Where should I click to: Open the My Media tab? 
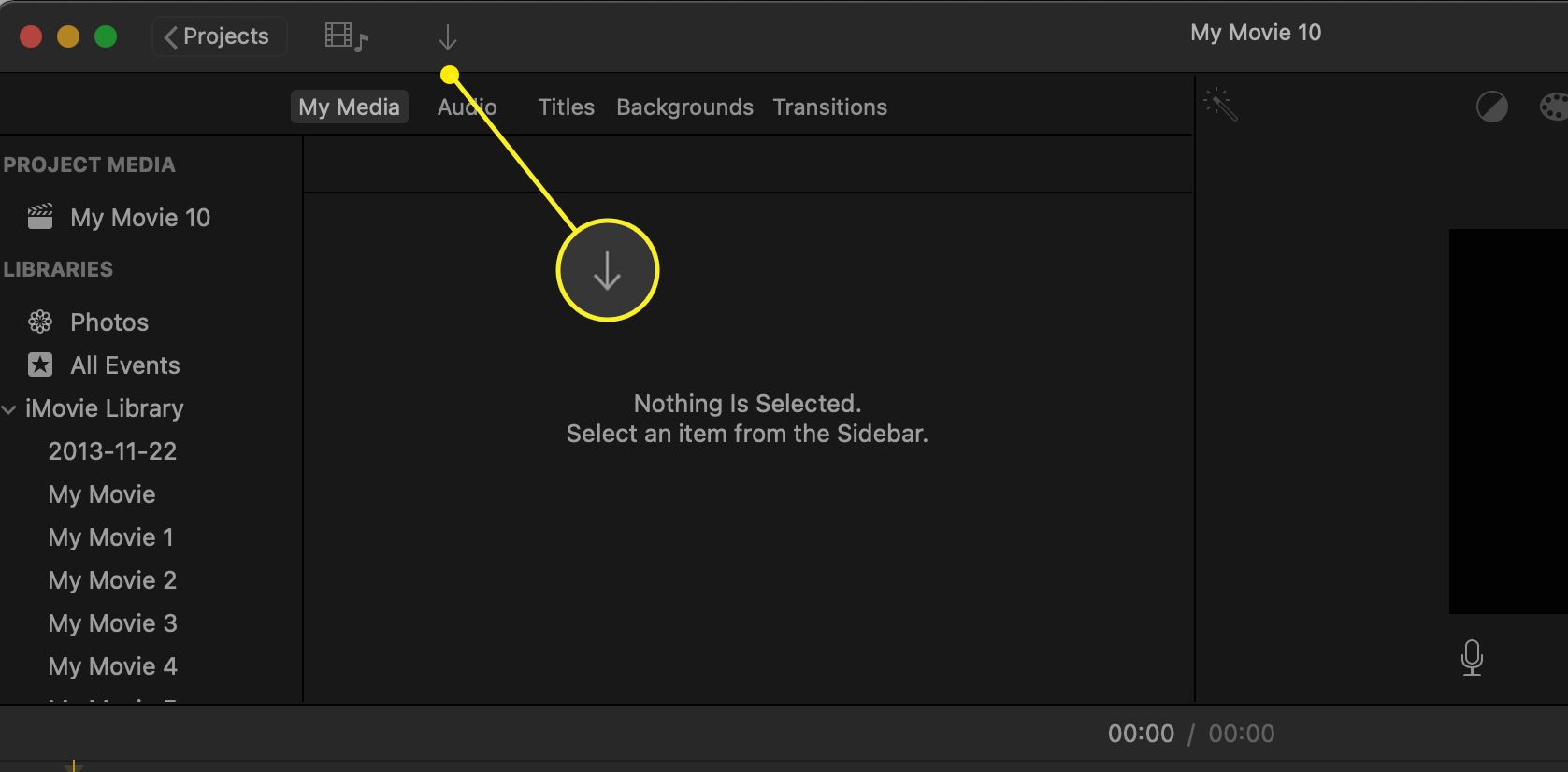pos(349,107)
